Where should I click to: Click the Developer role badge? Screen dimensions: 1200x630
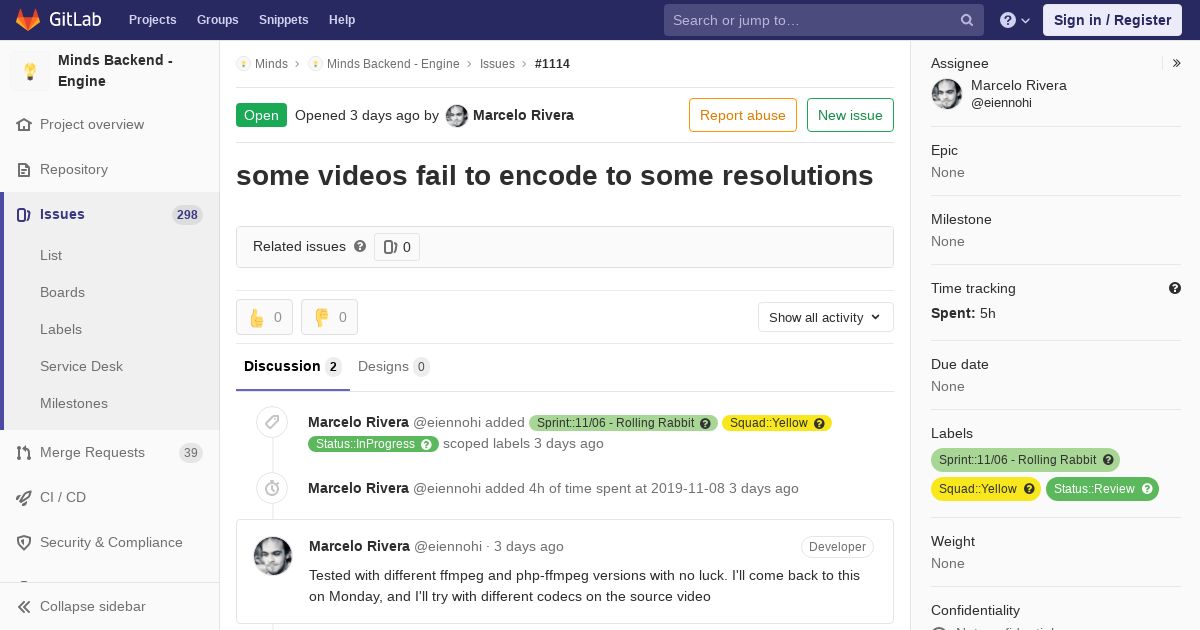click(837, 547)
